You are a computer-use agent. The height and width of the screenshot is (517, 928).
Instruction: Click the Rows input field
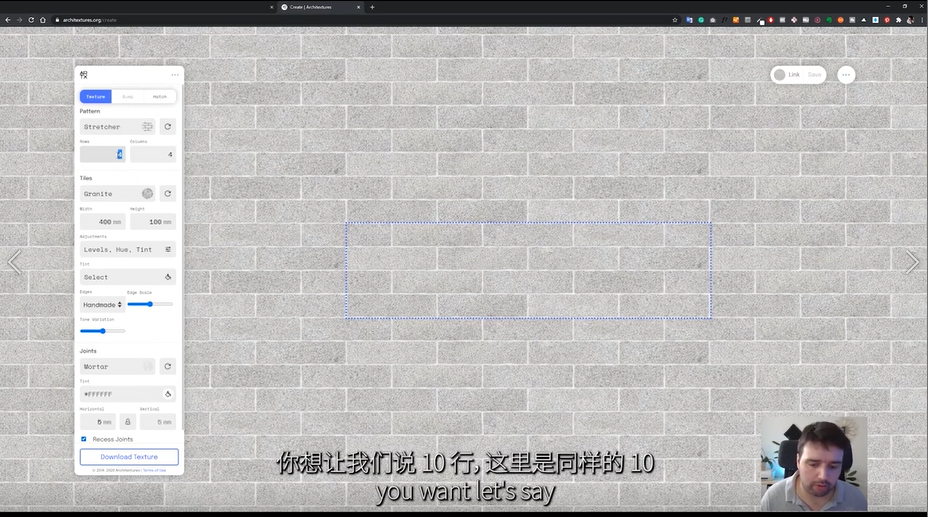[102, 154]
